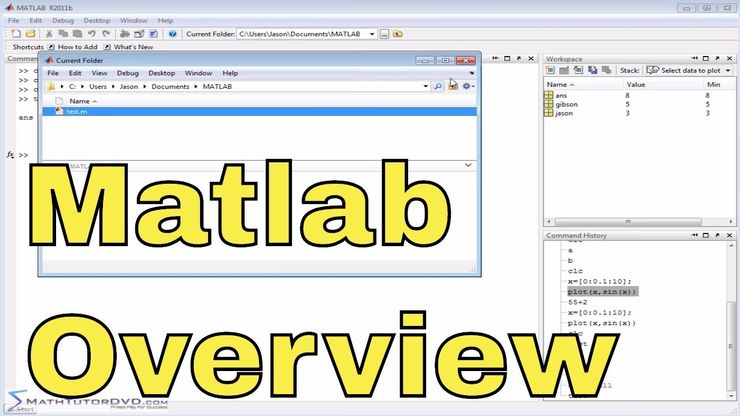Click the What's New shortcut link

coord(132,47)
